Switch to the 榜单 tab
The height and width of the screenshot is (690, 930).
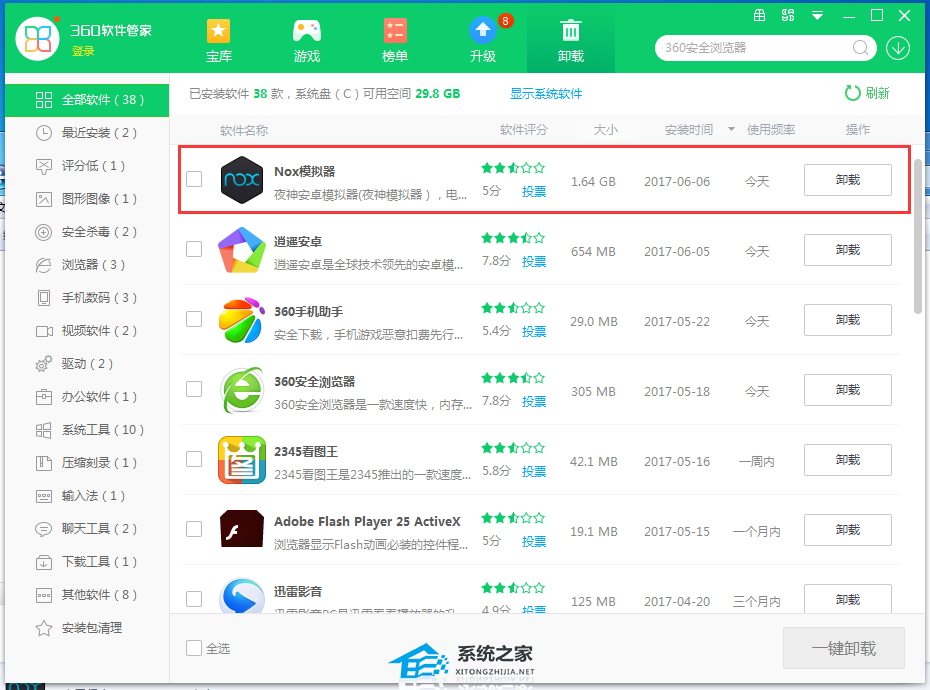(x=394, y=41)
